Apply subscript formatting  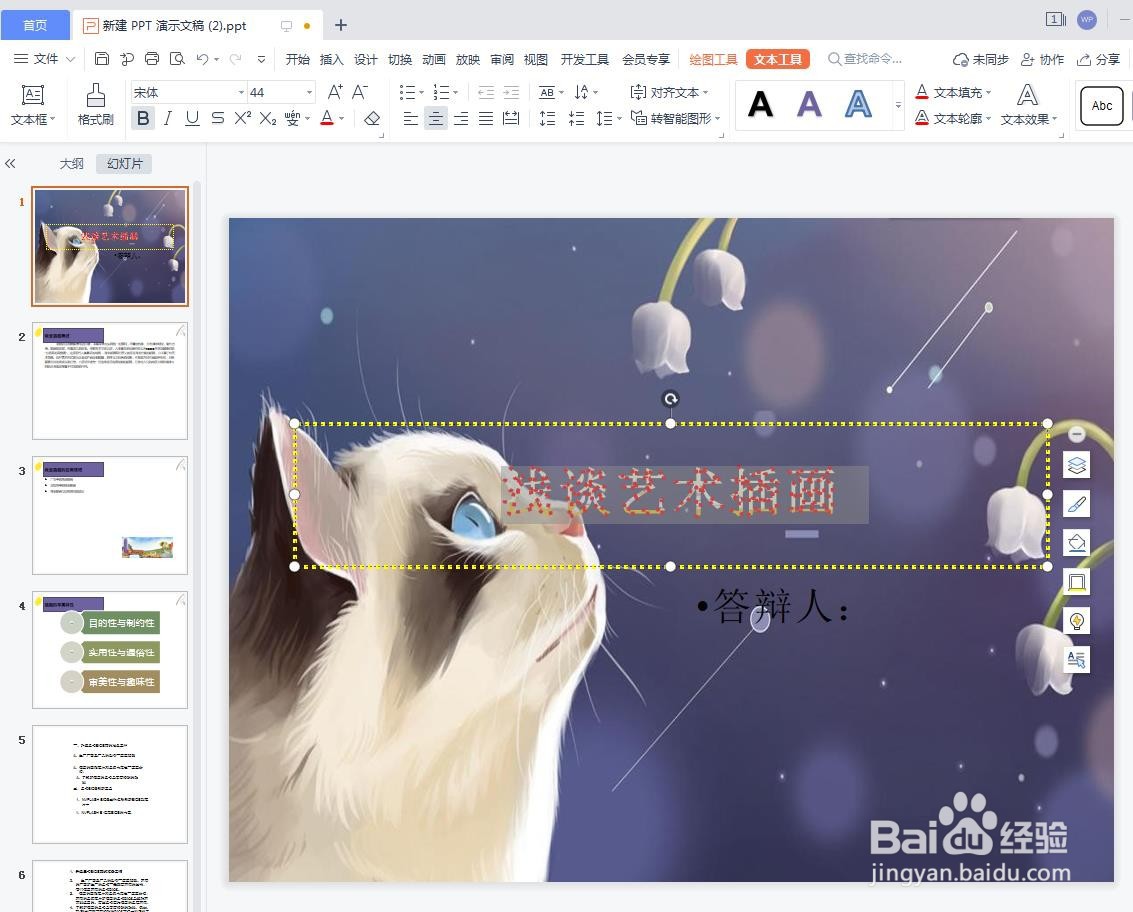coord(268,119)
